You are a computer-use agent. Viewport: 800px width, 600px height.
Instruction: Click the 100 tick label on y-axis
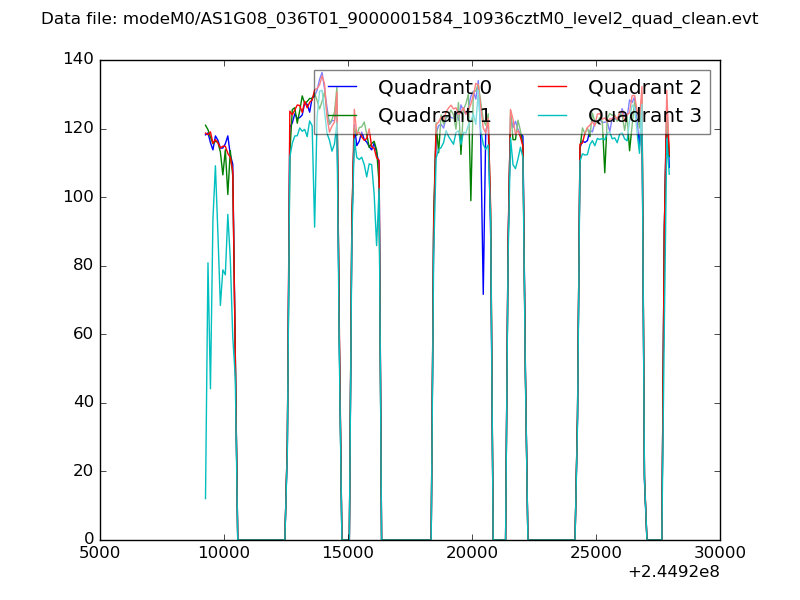pyautogui.click(x=76, y=197)
